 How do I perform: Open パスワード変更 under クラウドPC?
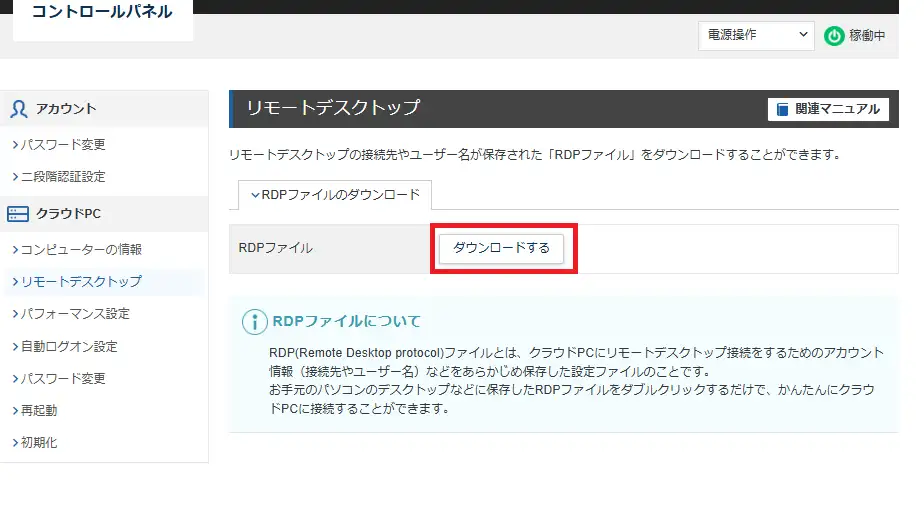[62, 378]
